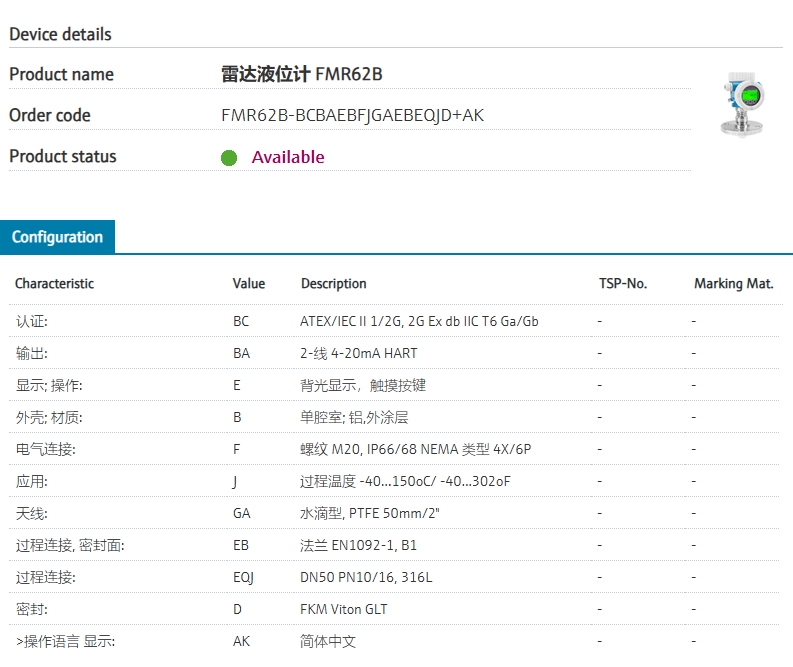The image size is (793, 667).
Task: Click the Product name field label
Action: (62, 74)
